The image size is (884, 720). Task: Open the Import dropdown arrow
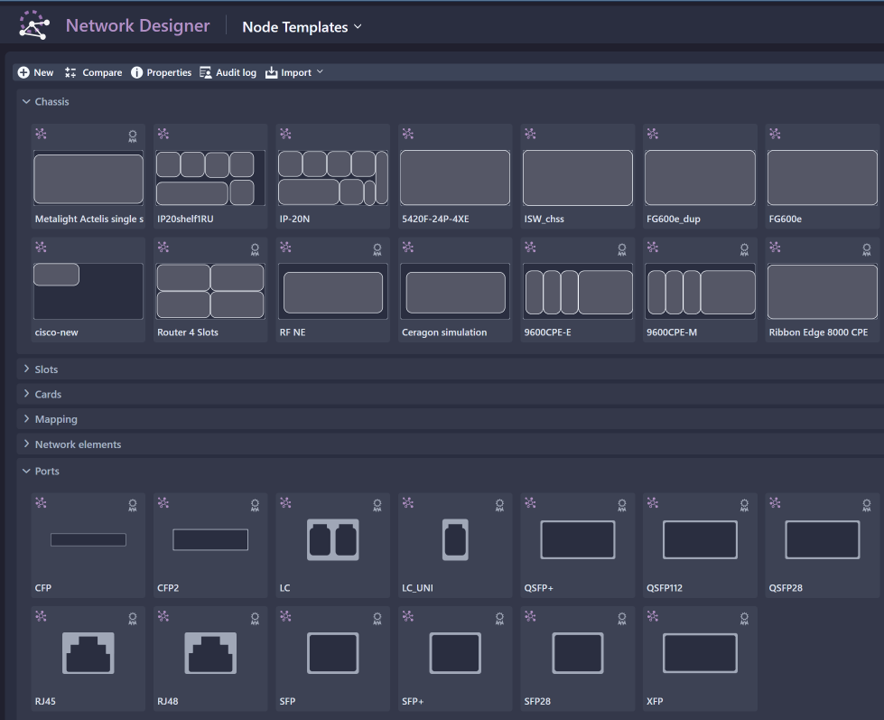point(320,72)
